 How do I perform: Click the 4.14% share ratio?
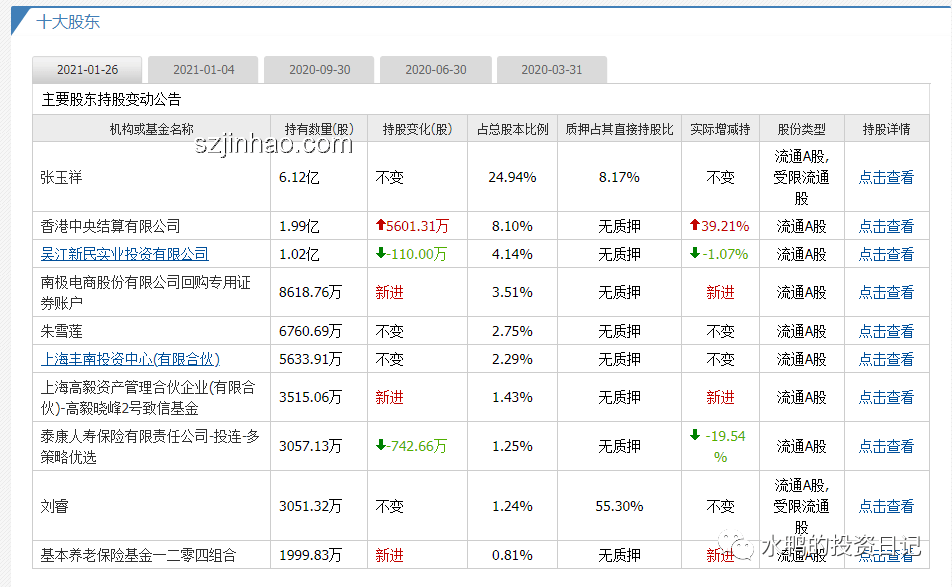point(512,254)
